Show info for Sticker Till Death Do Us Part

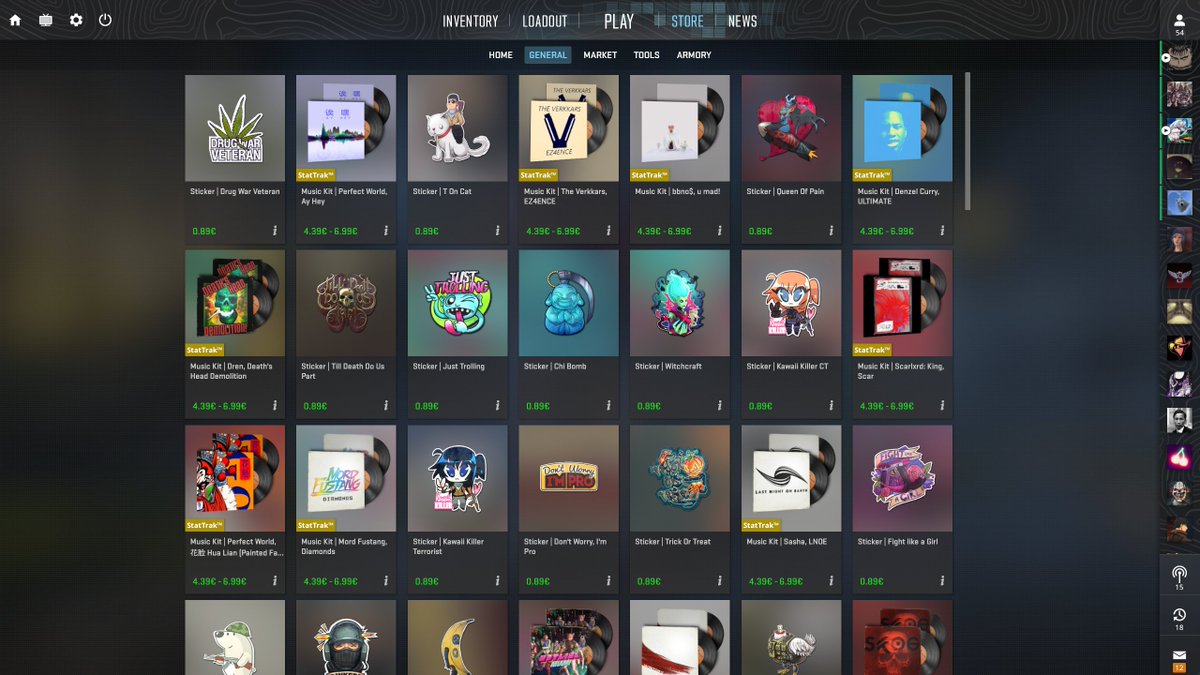click(x=386, y=406)
